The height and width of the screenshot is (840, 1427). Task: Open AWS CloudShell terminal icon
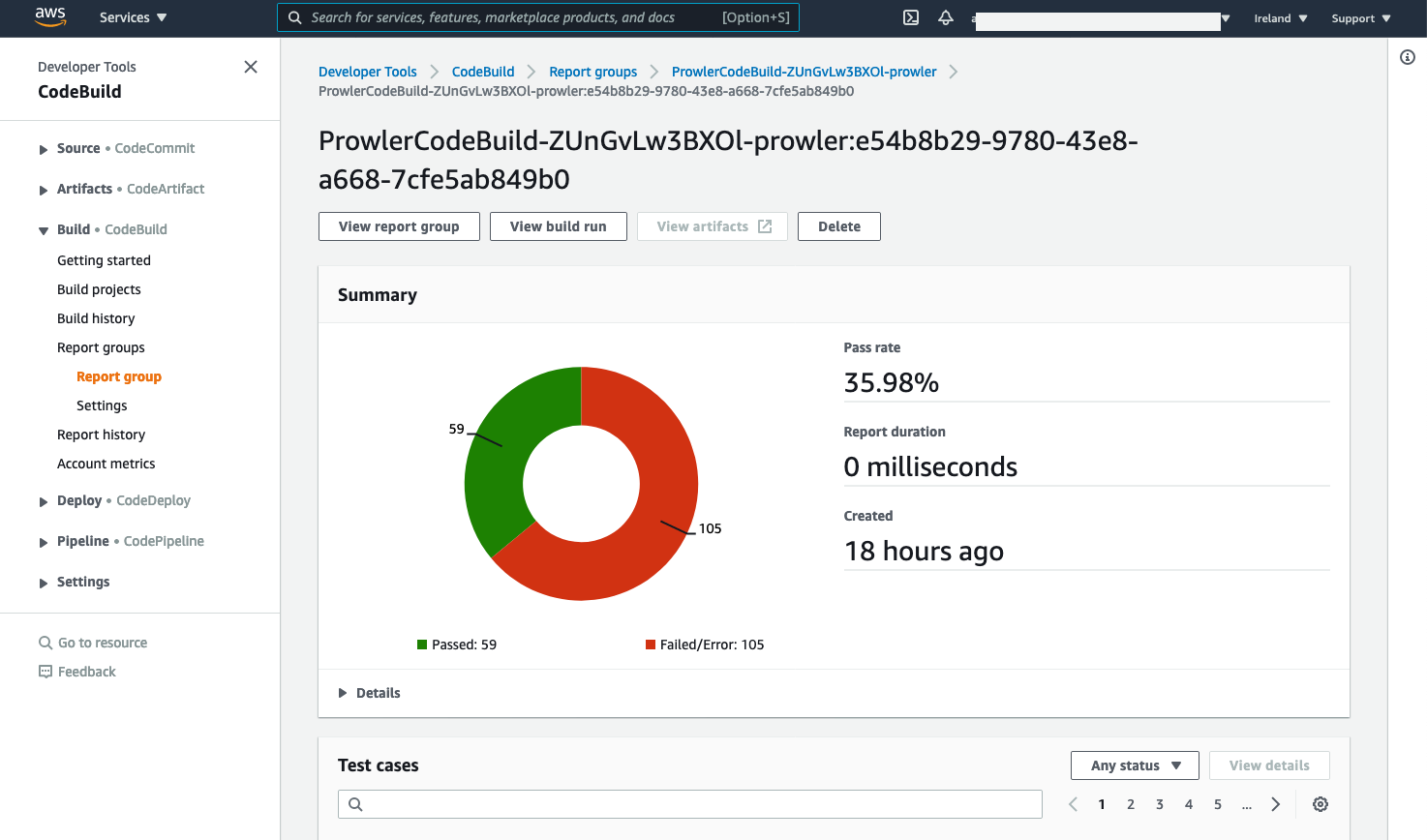pos(911,17)
